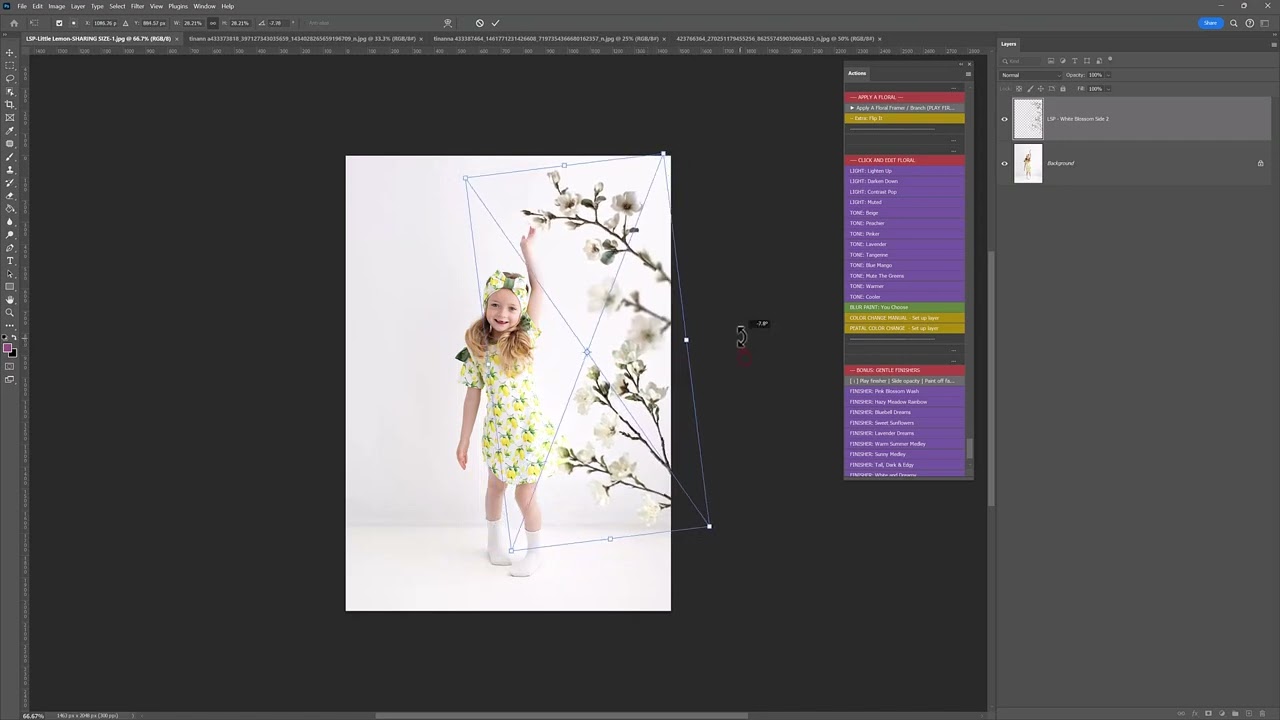
Task: Switch to the second tinanna document tab
Action: pos(545,39)
